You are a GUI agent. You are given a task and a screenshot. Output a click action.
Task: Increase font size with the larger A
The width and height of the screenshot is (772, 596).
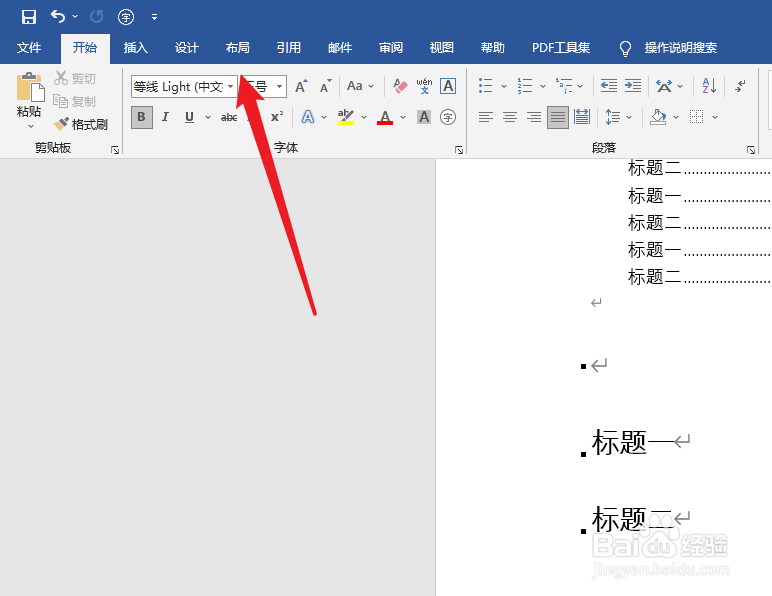click(x=301, y=86)
